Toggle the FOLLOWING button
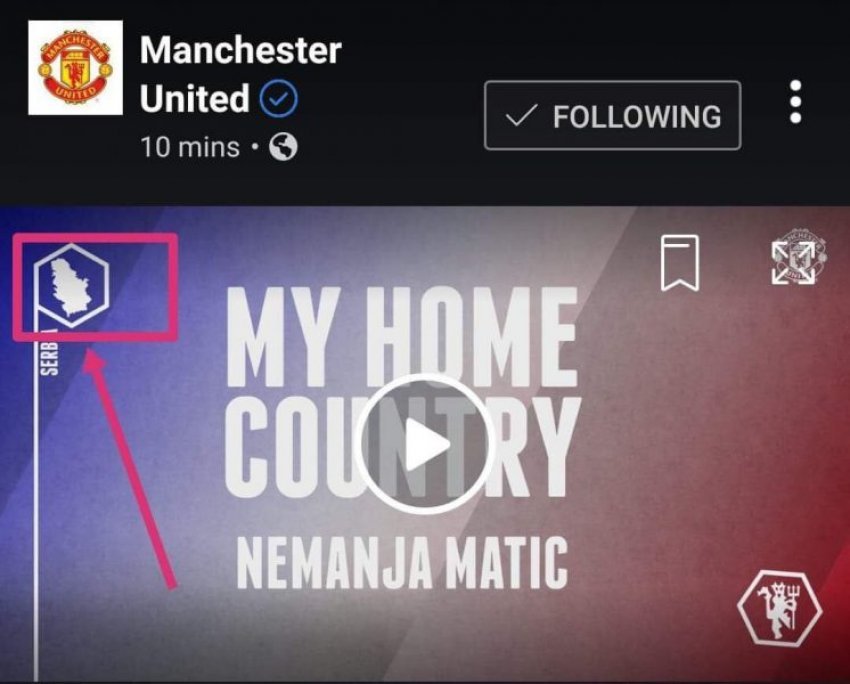This screenshot has height=684, width=850. [613, 115]
